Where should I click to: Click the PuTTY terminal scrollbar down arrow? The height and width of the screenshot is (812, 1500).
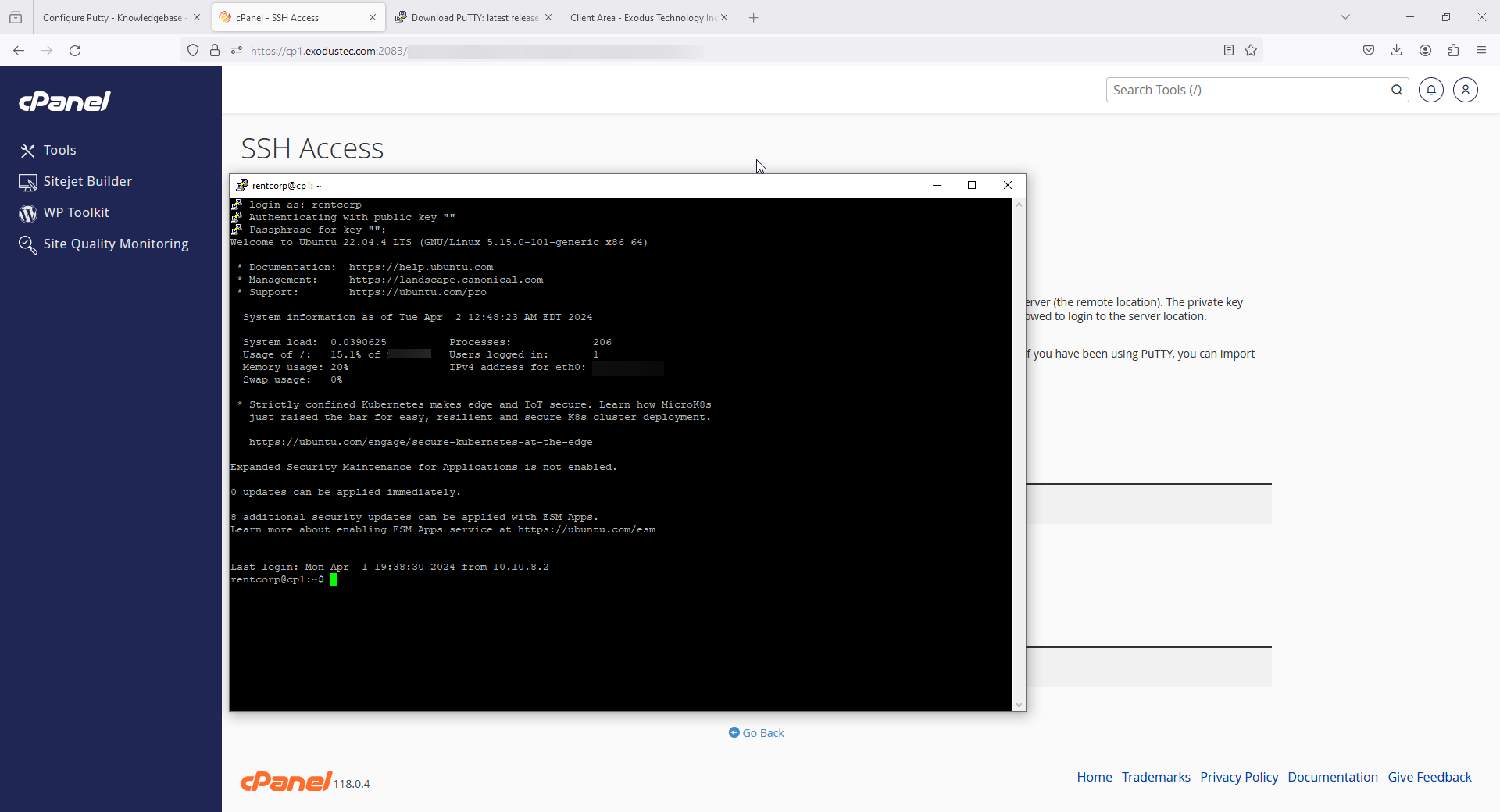click(1019, 704)
